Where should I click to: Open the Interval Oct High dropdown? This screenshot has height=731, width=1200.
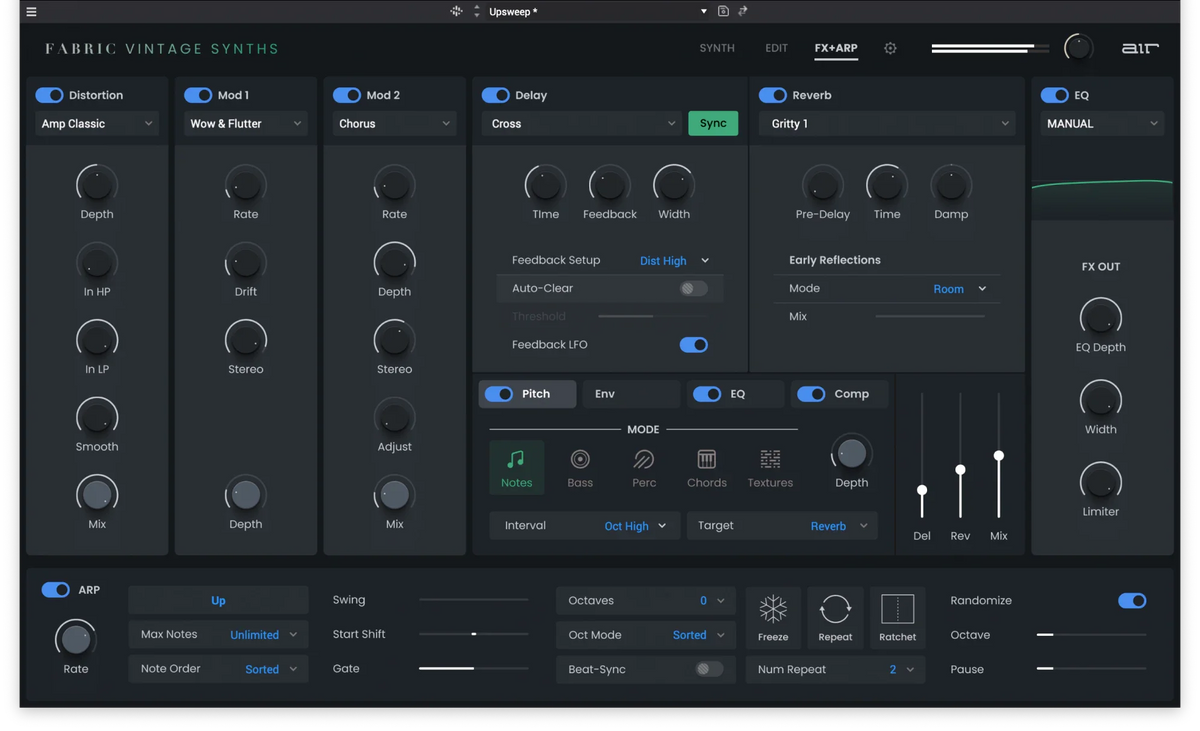click(585, 526)
